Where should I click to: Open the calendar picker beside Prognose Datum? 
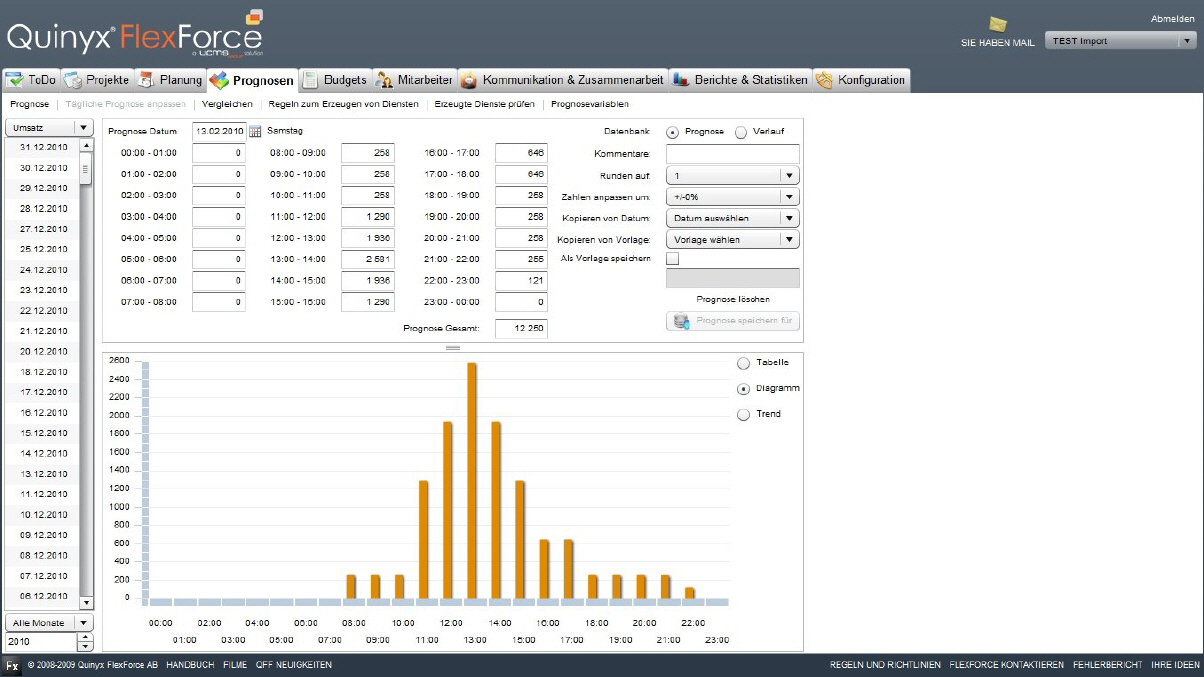(255, 131)
